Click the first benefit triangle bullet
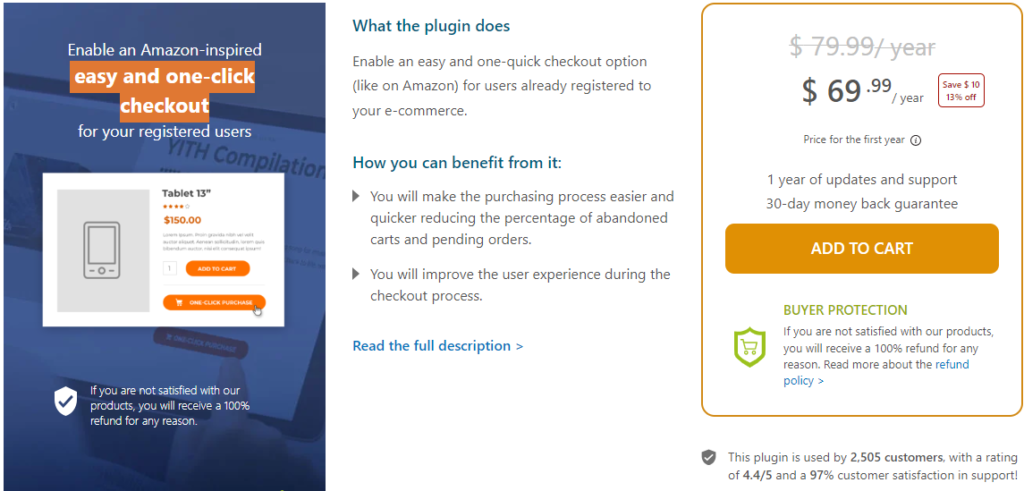The image size is (1024, 491). [356, 196]
